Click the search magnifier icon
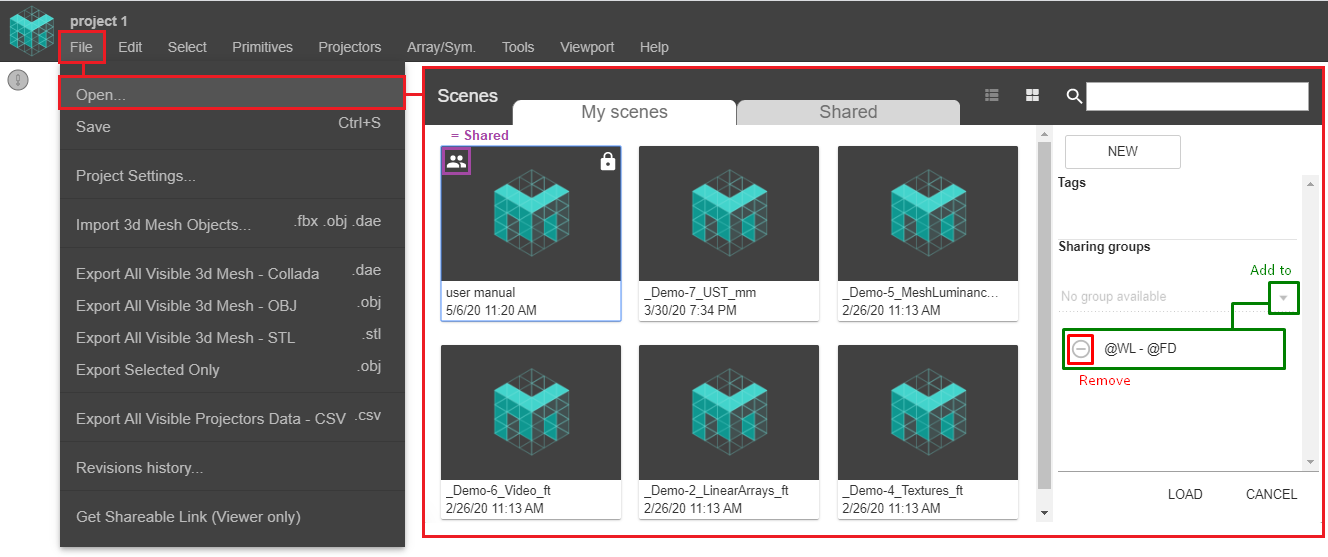The width and height of the screenshot is (1328, 557). pyautogui.click(x=1074, y=96)
